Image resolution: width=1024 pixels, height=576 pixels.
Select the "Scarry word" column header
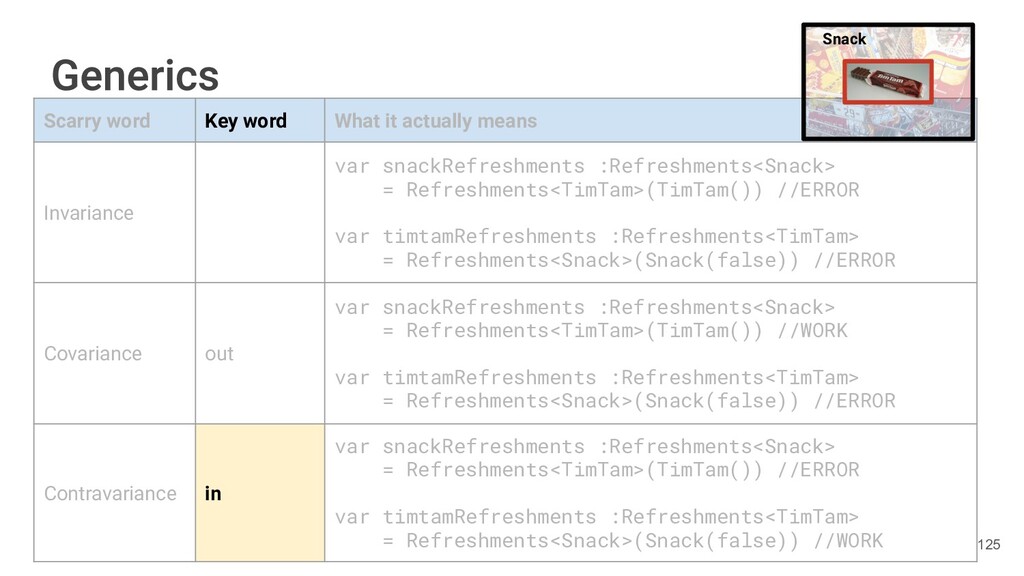[x=97, y=121]
